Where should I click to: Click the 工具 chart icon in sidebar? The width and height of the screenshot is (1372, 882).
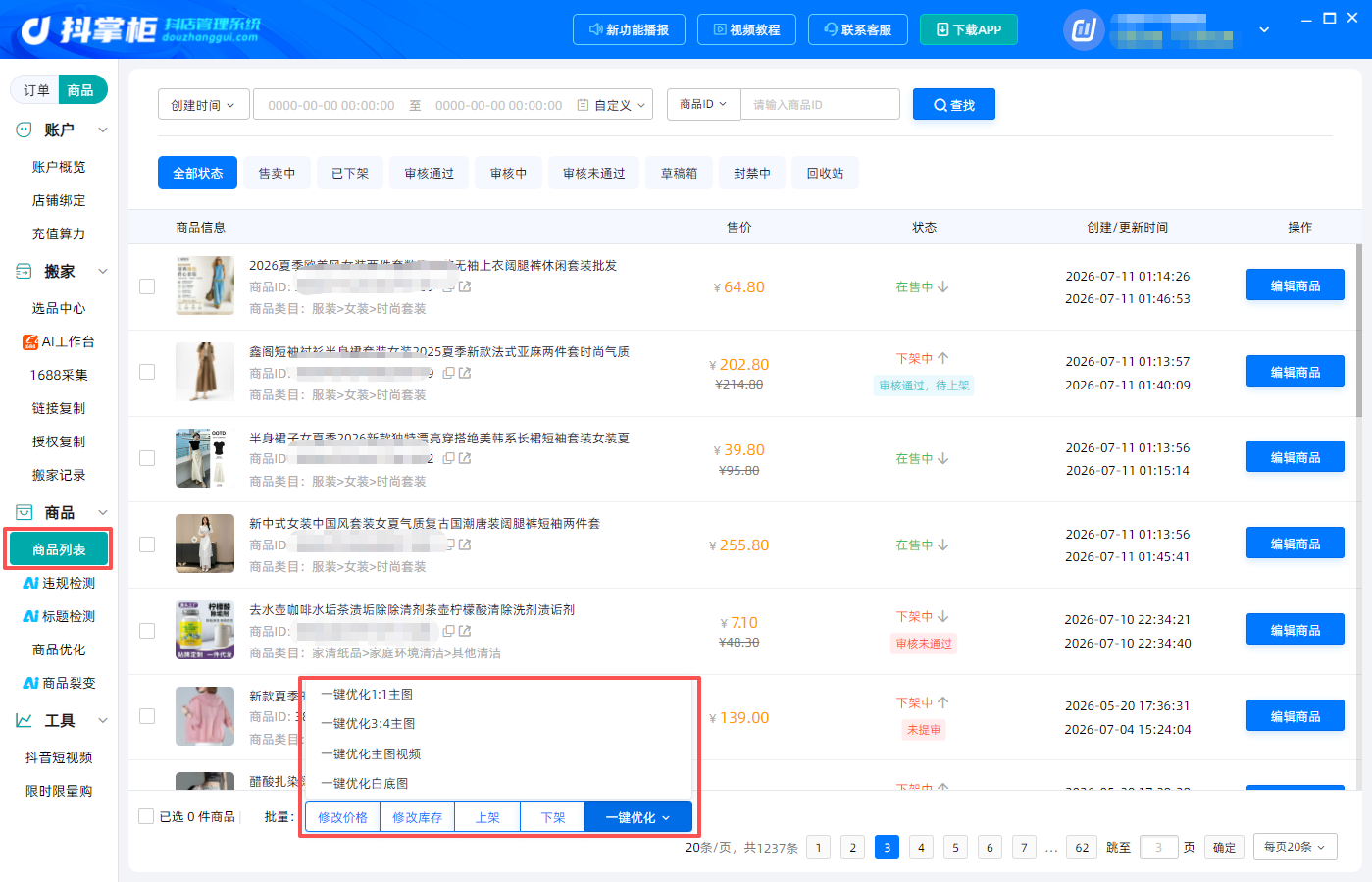[24, 720]
